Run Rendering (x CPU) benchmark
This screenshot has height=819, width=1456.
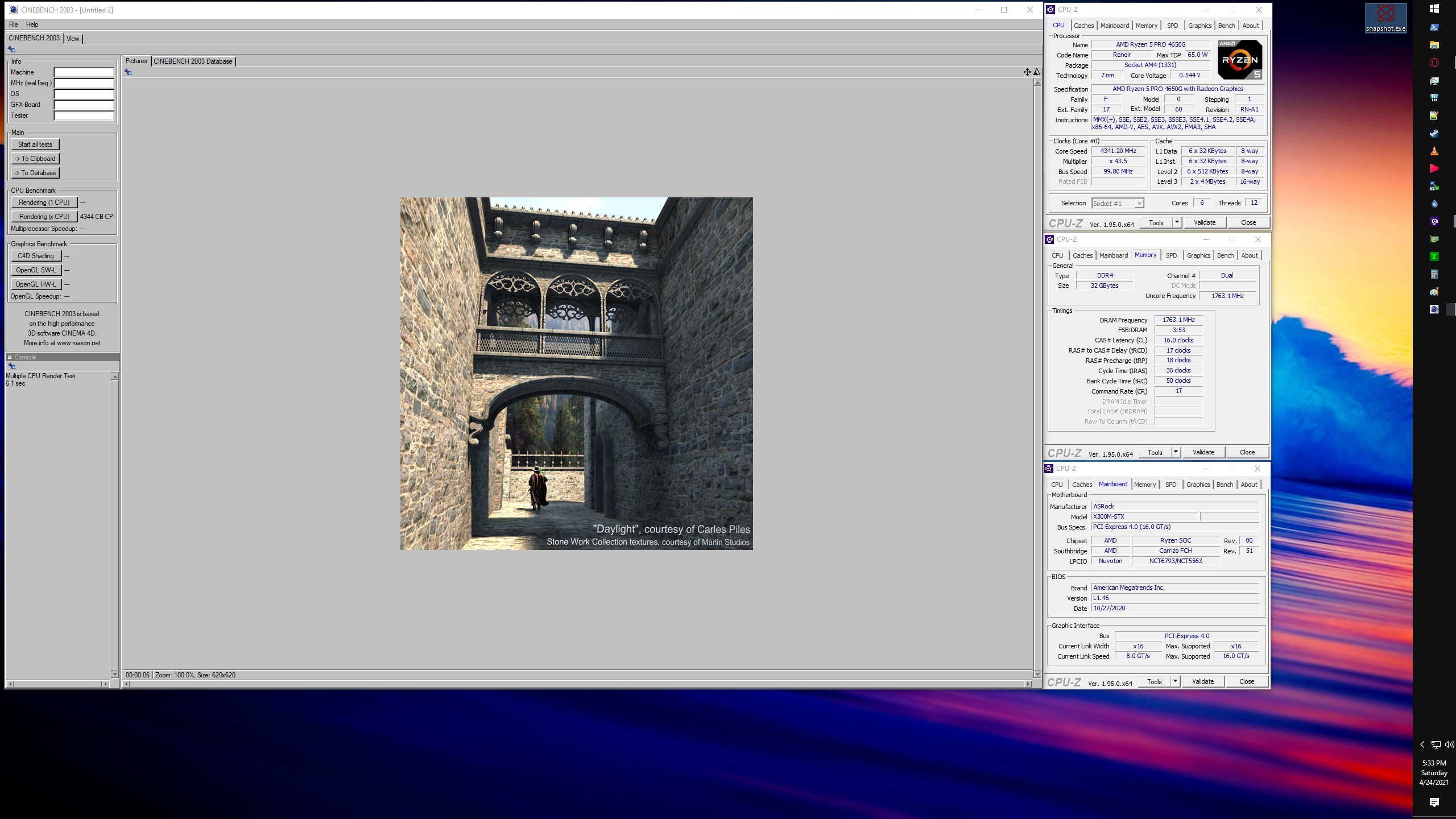tap(44, 217)
